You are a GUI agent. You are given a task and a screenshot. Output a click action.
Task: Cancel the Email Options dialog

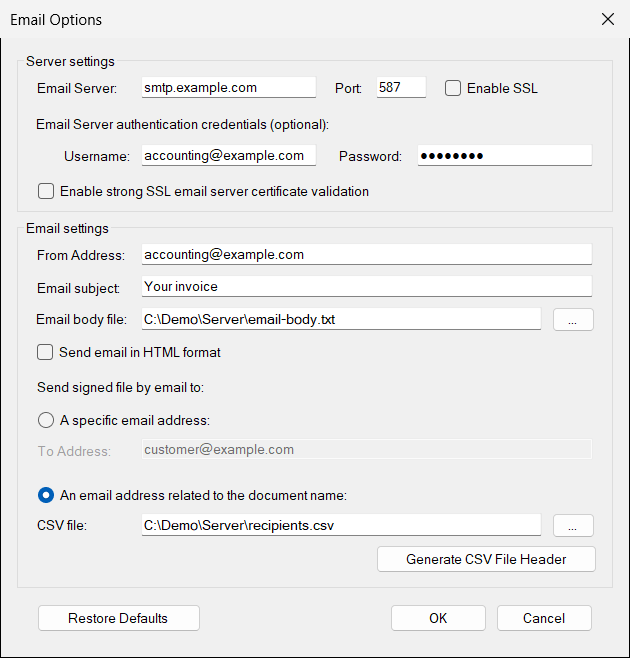coord(544,618)
